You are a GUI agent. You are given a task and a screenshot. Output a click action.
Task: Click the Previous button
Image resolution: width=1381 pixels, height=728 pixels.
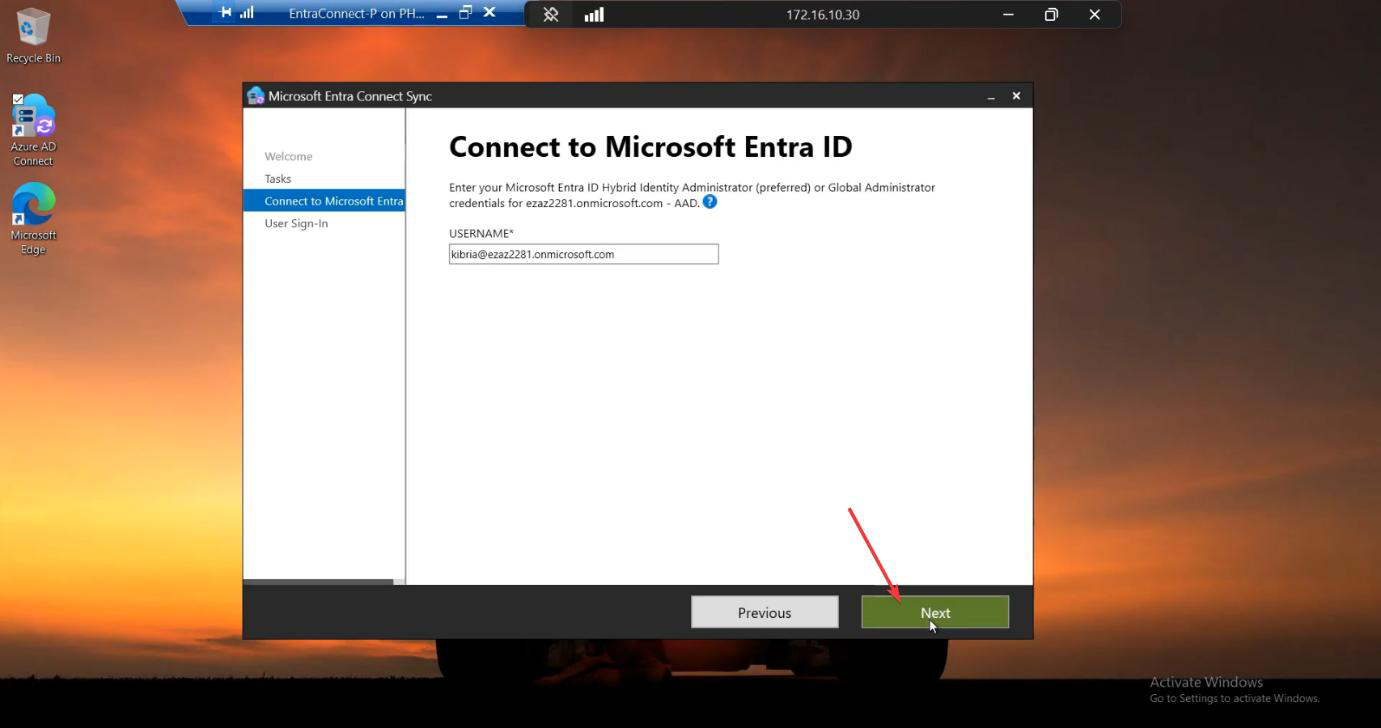tap(765, 612)
